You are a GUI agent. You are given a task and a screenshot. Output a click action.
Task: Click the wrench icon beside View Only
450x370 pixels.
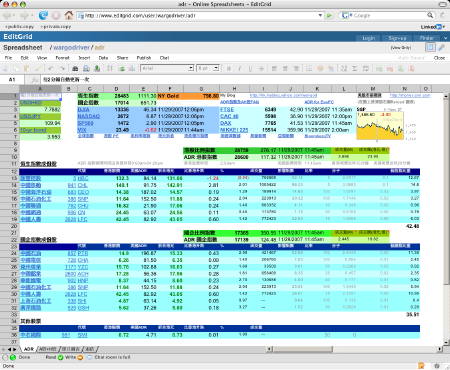point(441,48)
